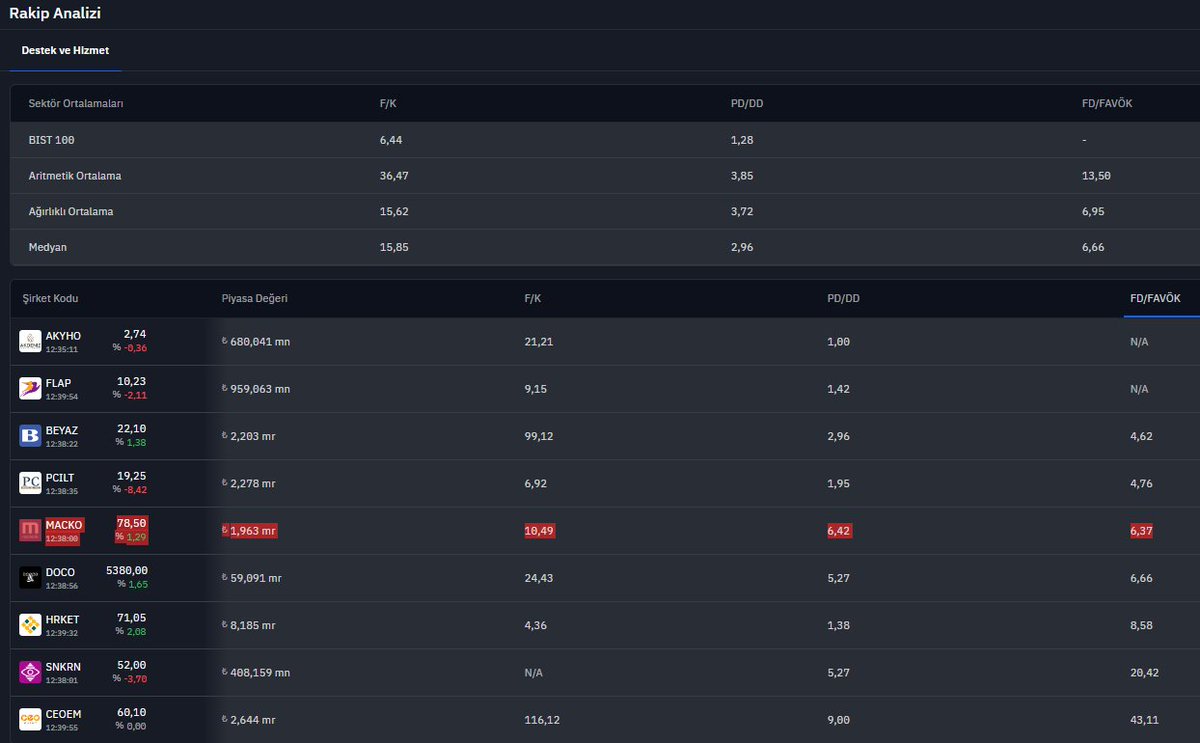Open the highlighted MACKO ticker
Viewport: 1200px width, 743px height.
[64, 525]
